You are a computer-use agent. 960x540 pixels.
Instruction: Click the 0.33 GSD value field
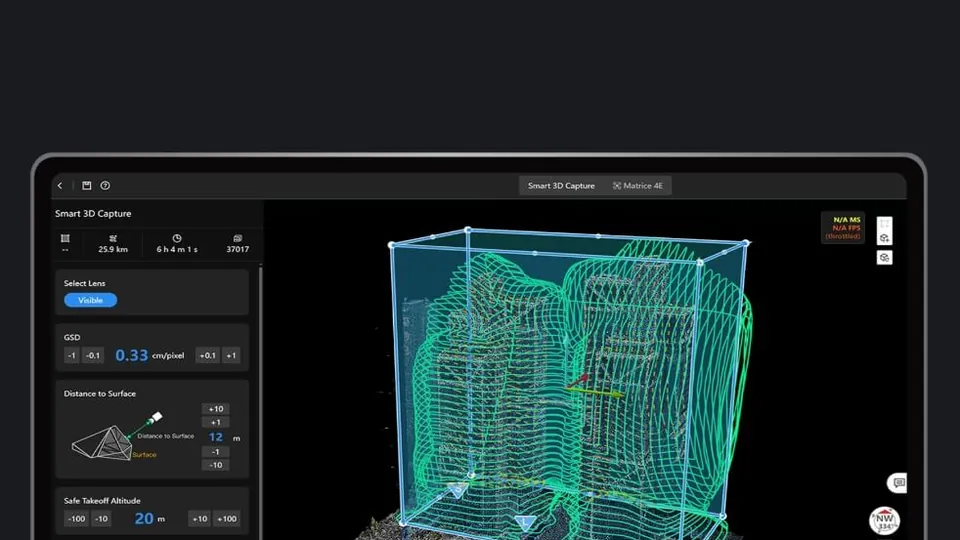pos(132,355)
